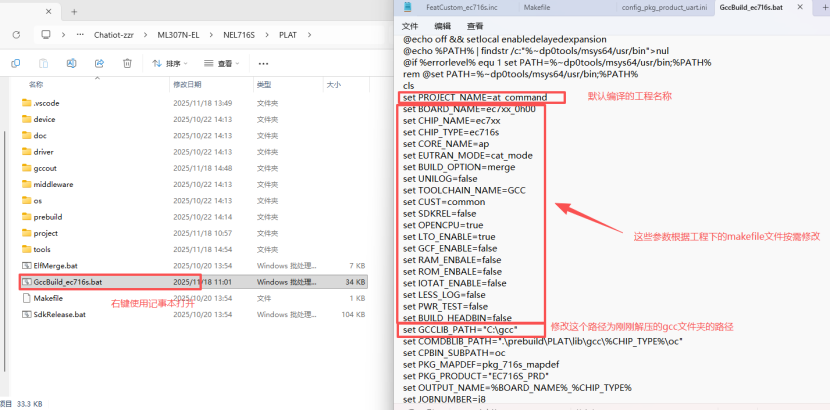Select the middleware folder icon

click(27, 184)
